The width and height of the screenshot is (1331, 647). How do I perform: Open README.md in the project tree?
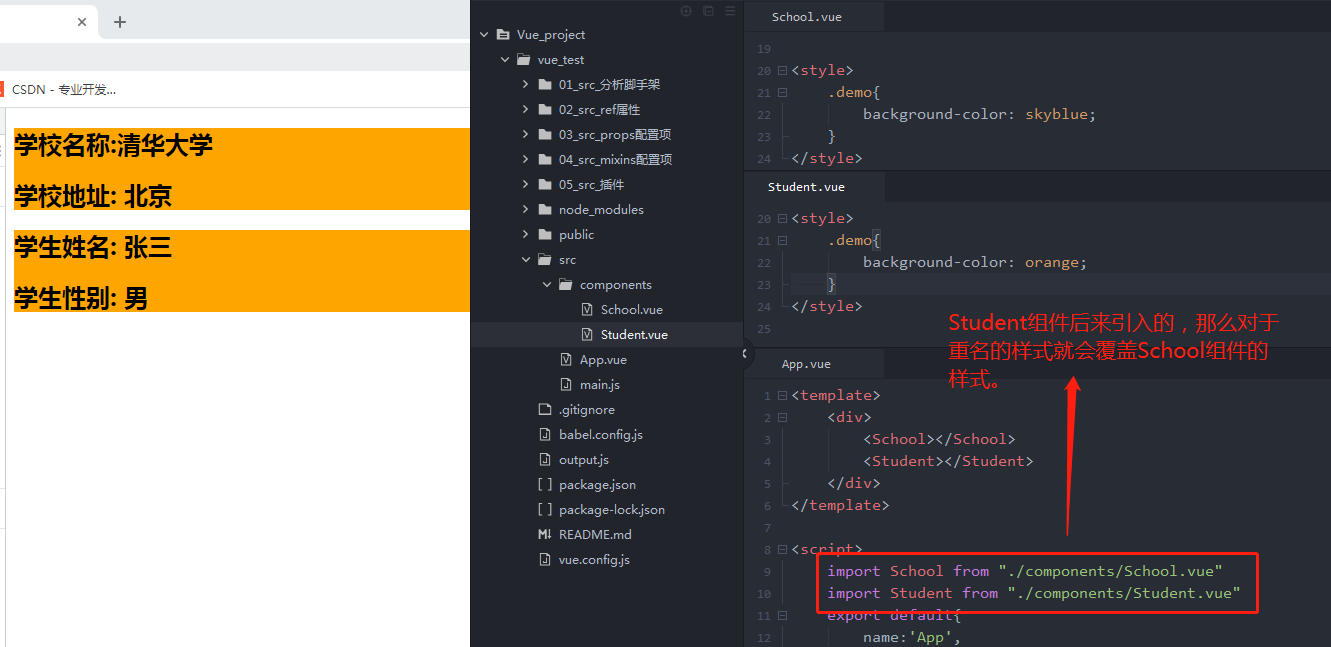(595, 535)
